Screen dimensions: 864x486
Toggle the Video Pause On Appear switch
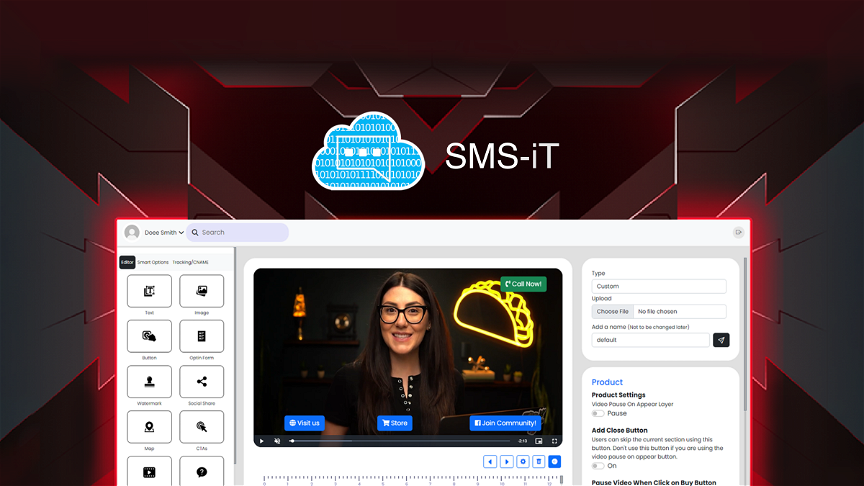tap(598, 413)
